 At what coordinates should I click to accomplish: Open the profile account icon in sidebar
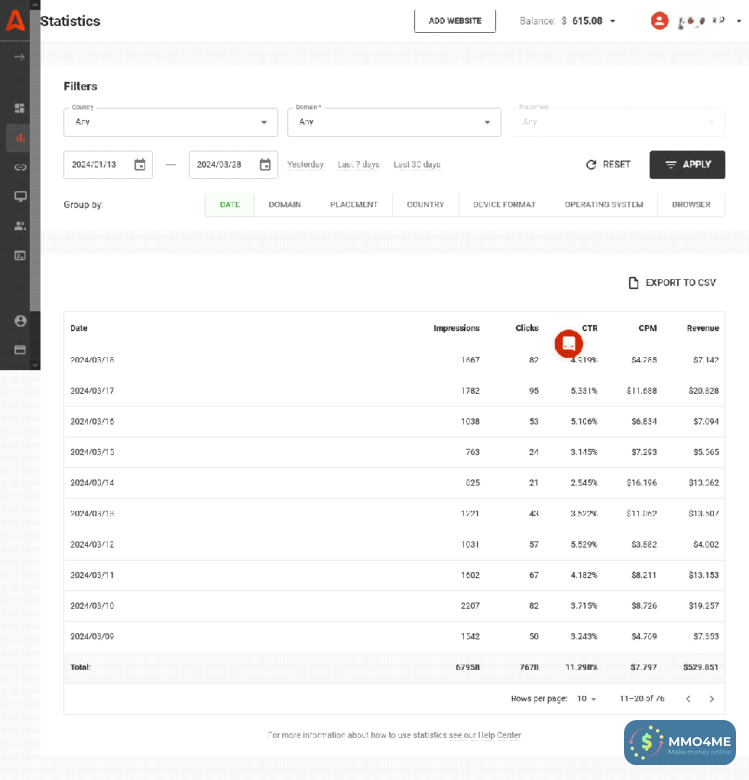(20, 321)
